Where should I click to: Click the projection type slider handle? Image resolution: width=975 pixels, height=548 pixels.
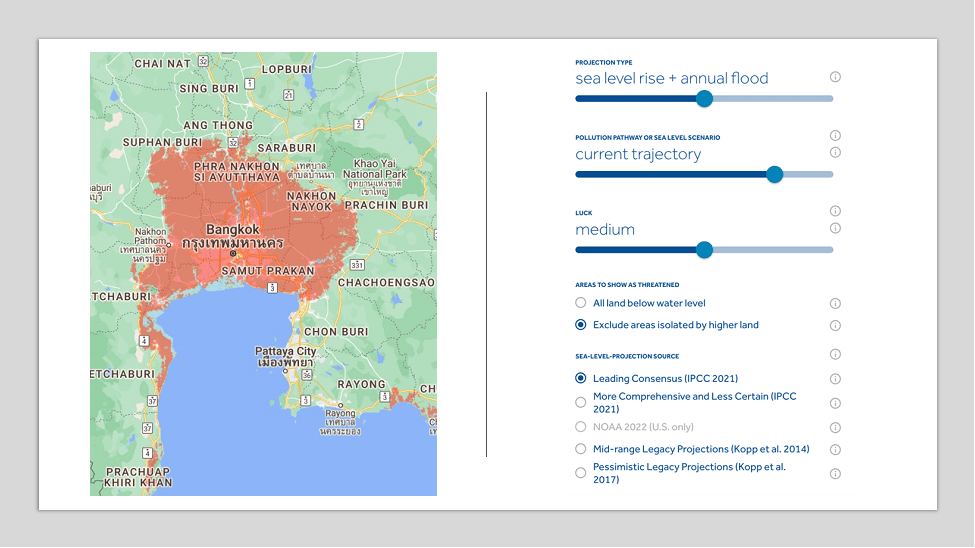[x=704, y=98]
